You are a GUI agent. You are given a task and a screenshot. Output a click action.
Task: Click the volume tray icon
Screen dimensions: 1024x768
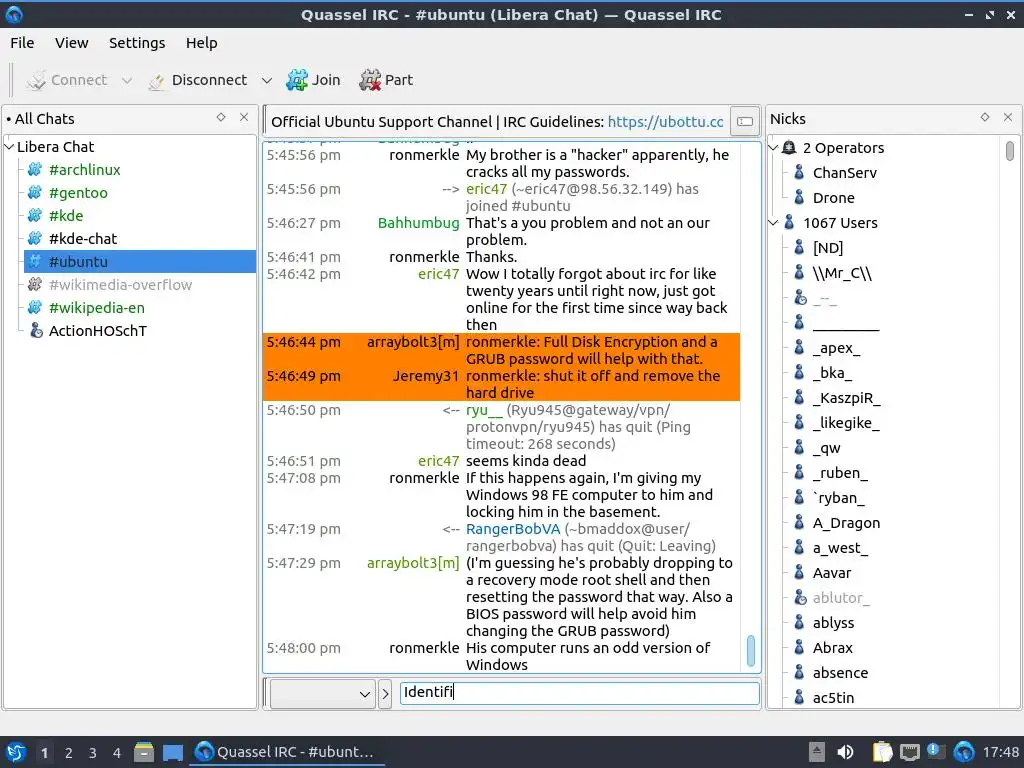845,752
